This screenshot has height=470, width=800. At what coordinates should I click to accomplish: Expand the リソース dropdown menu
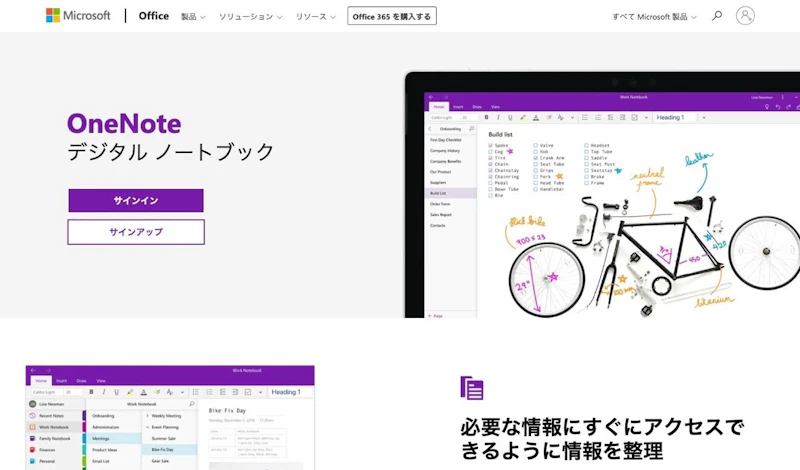tap(315, 16)
